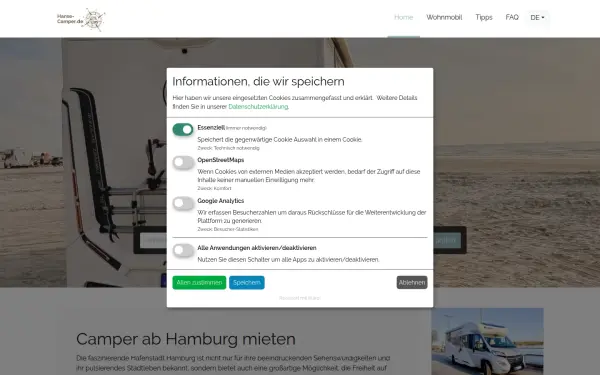
Task: Open the Home menu item
Action: (403, 17)
